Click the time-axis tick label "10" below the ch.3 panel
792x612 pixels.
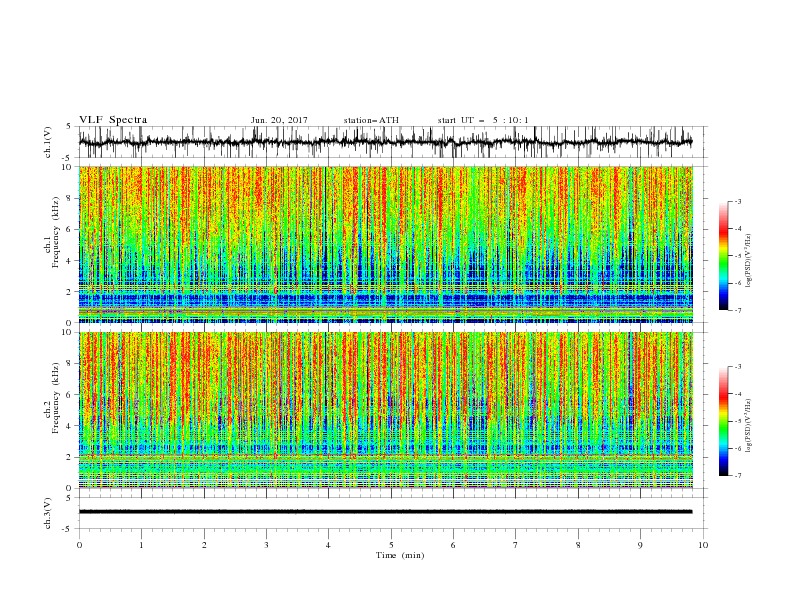click(x=703, y=545)
